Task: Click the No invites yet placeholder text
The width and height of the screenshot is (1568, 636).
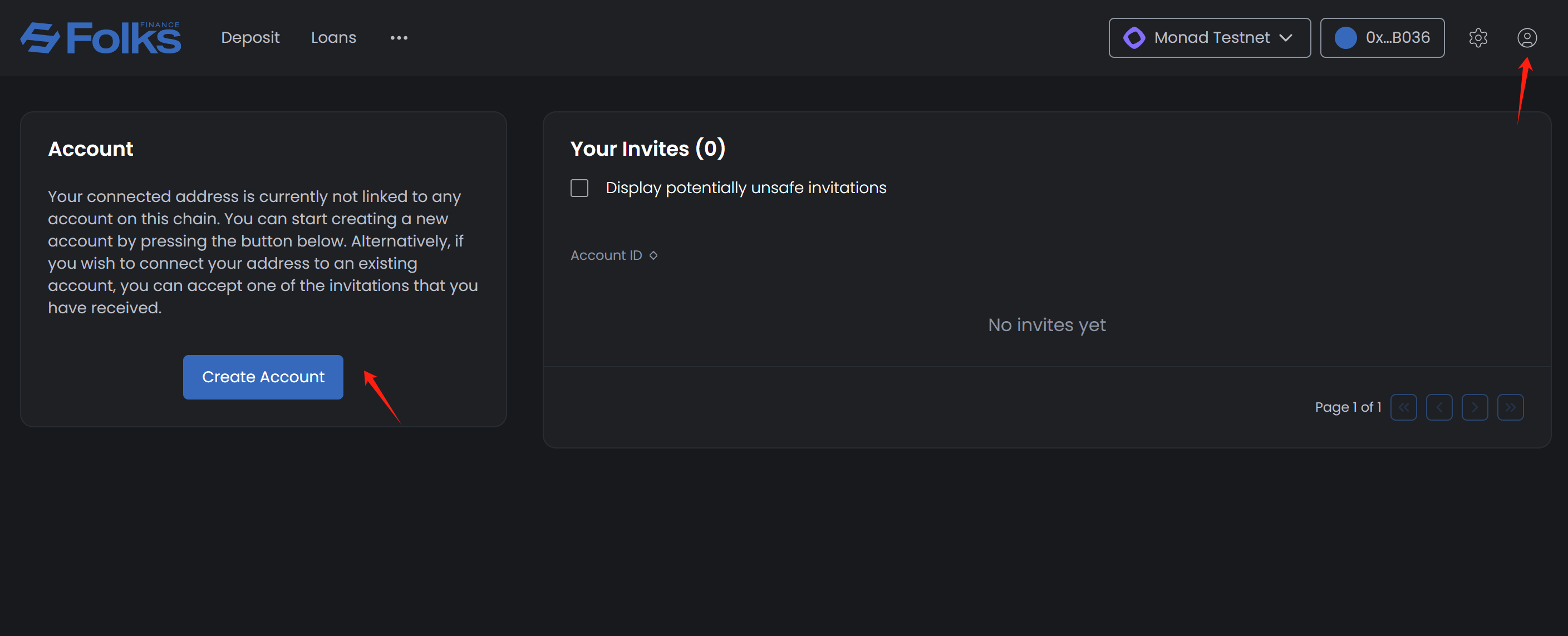Action: (x=1046, y=325)
